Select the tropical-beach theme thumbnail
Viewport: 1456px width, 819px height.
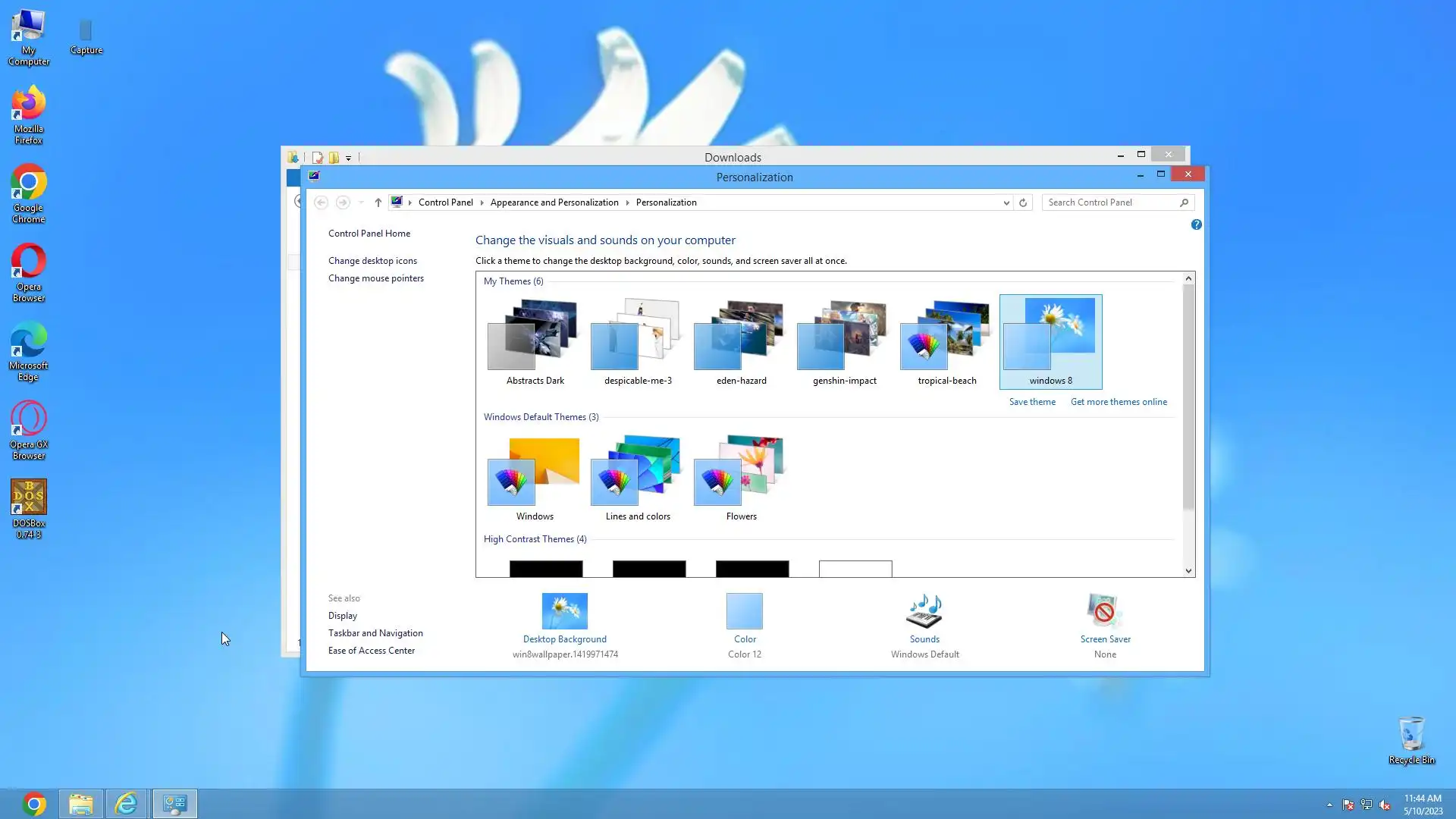(x=946, y=336)
